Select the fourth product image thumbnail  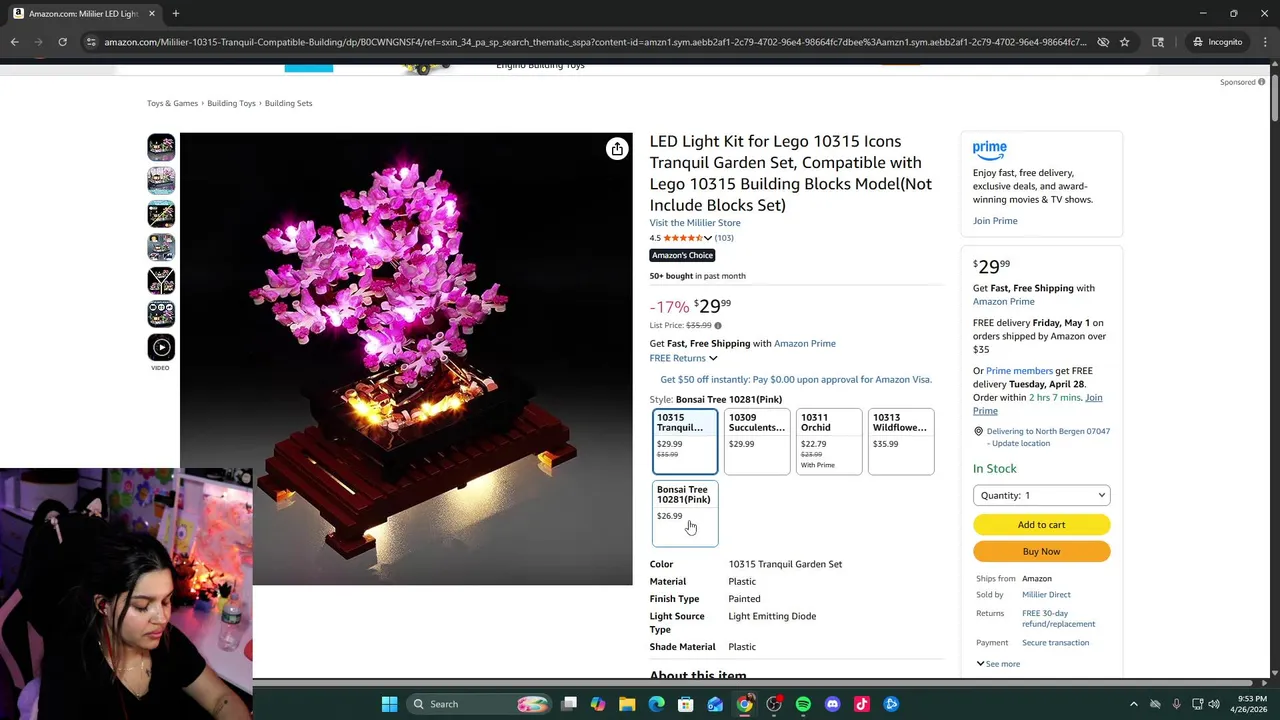(x=161, y=247)
